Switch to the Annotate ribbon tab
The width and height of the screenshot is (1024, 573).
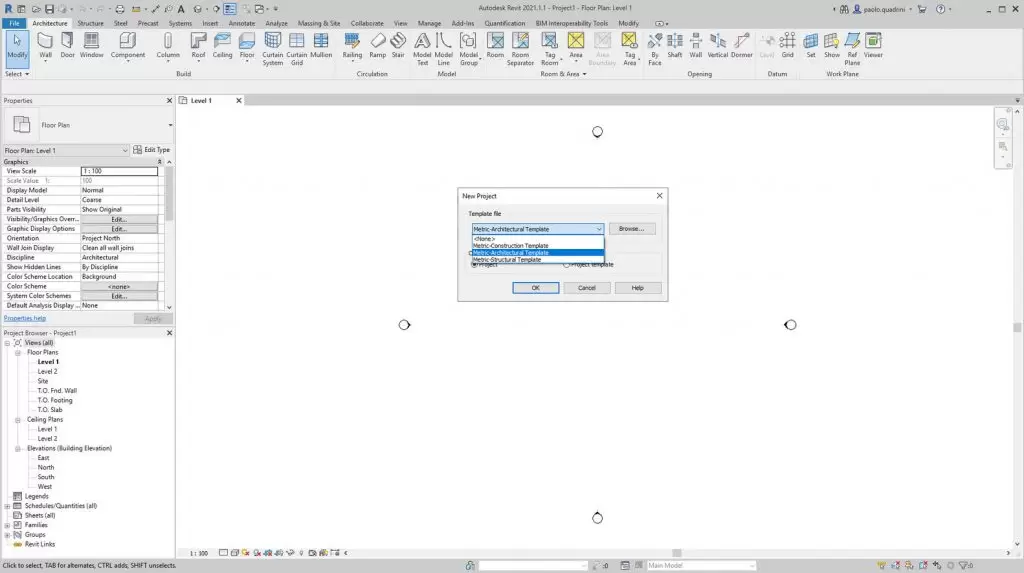(241, 22)
